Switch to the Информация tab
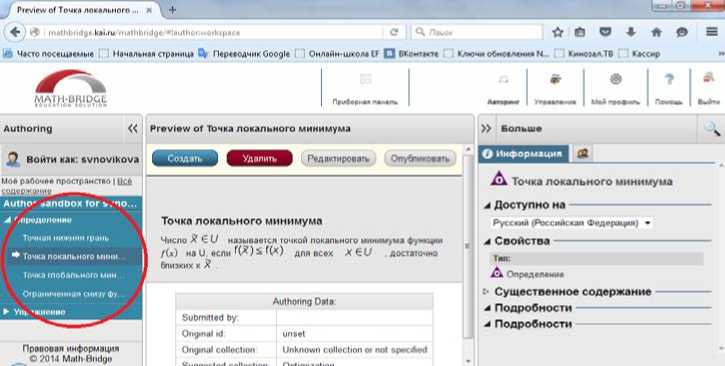Screen dimensions: 725x366 pyautogui.click(x=523, y=154)
